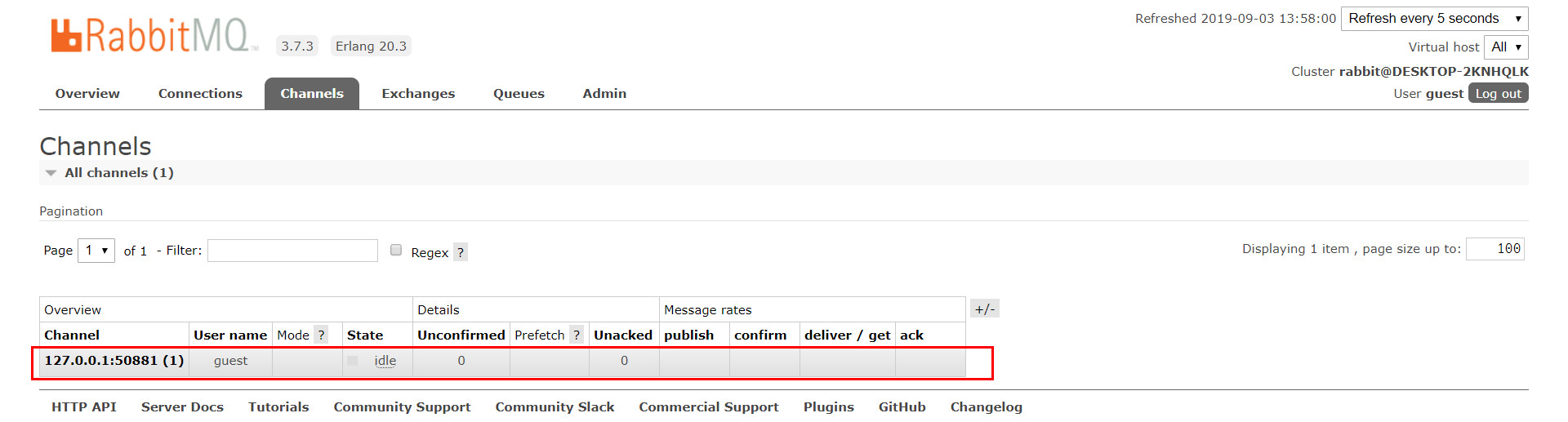The image size is (1568, 422).
Task: Open channel 127.0.0.1:50881 (1) details
Action: 114,360
